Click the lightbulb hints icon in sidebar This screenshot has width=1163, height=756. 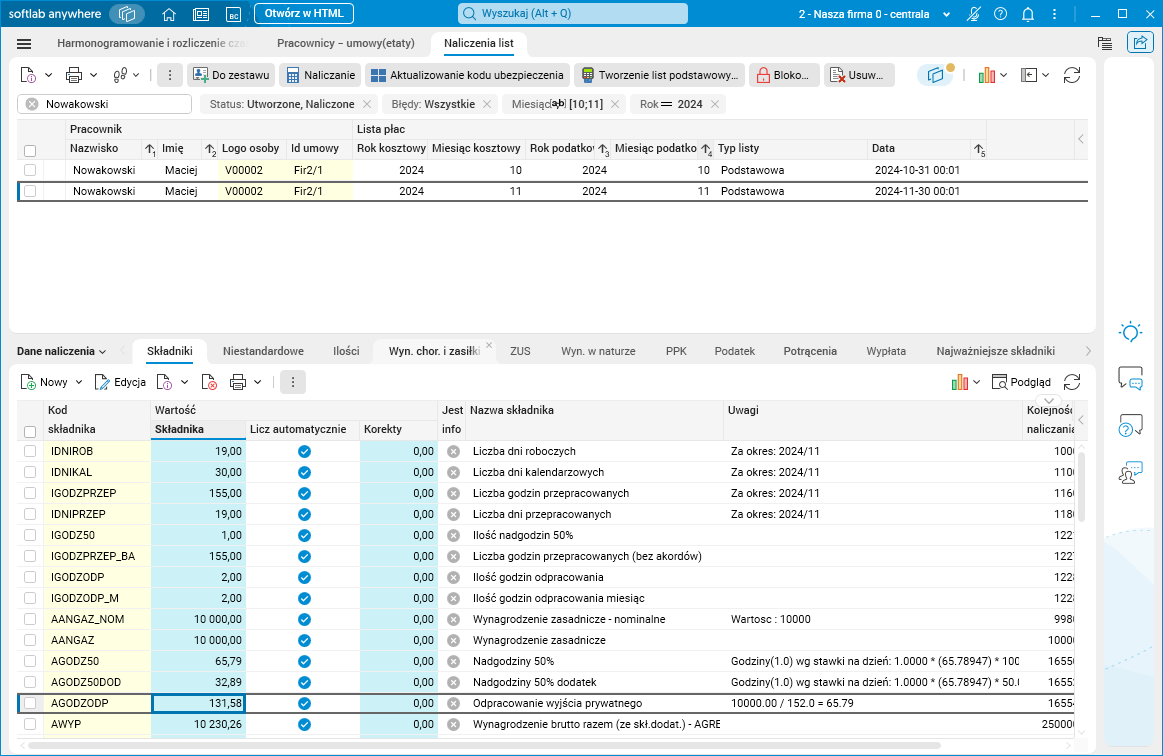1130,332
